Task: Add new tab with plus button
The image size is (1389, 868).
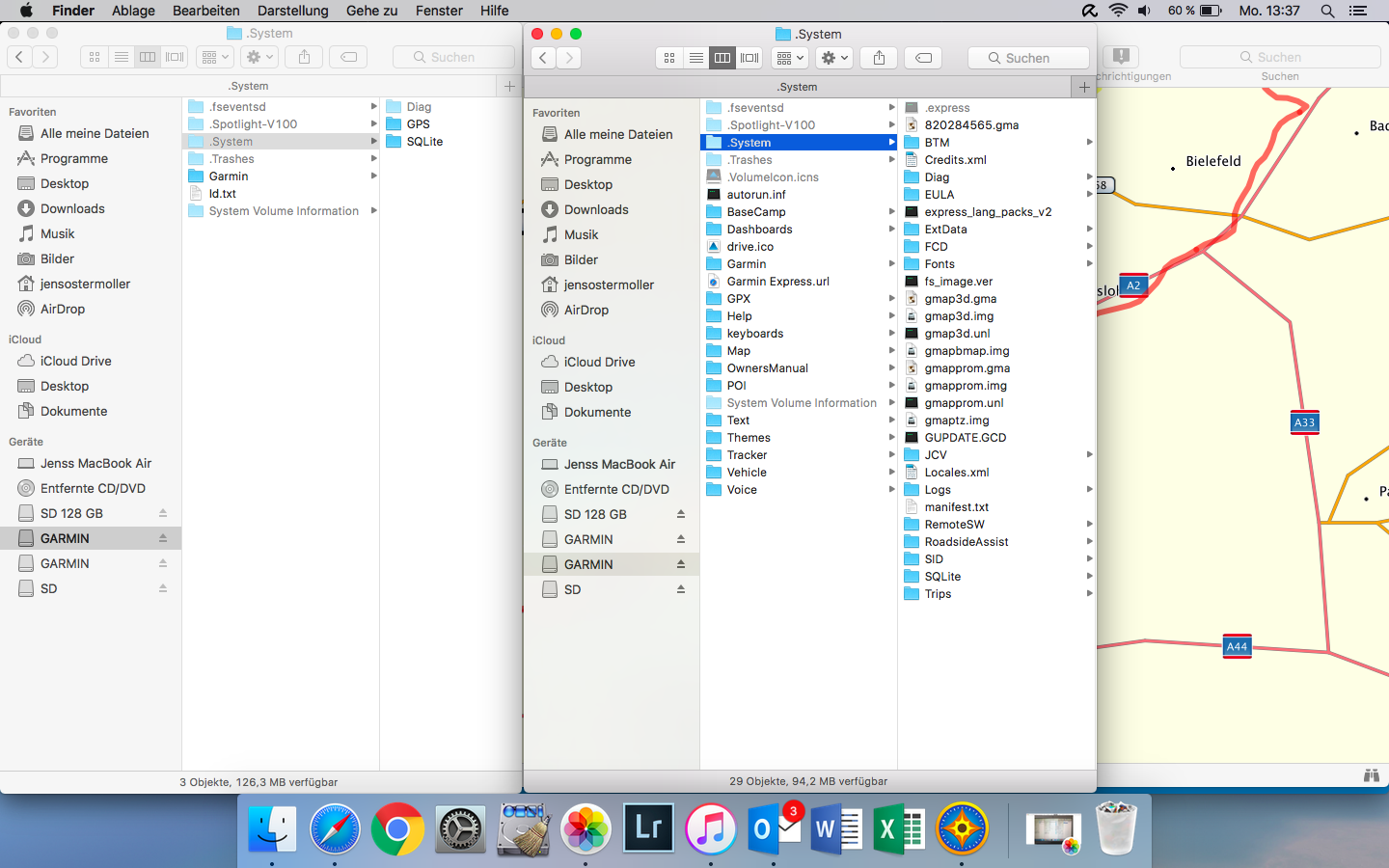Action: 1084,87
